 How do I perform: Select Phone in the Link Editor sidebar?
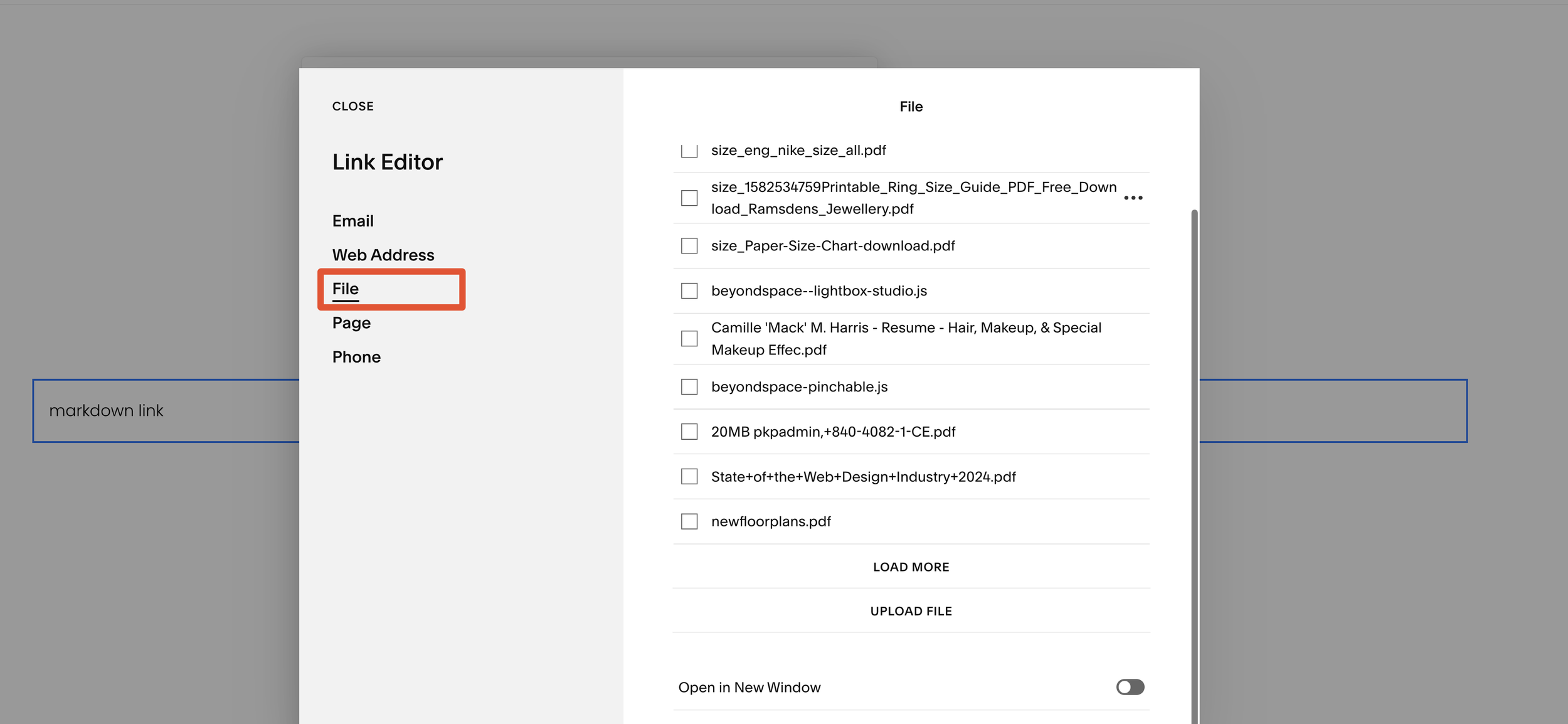click(356, 356)
